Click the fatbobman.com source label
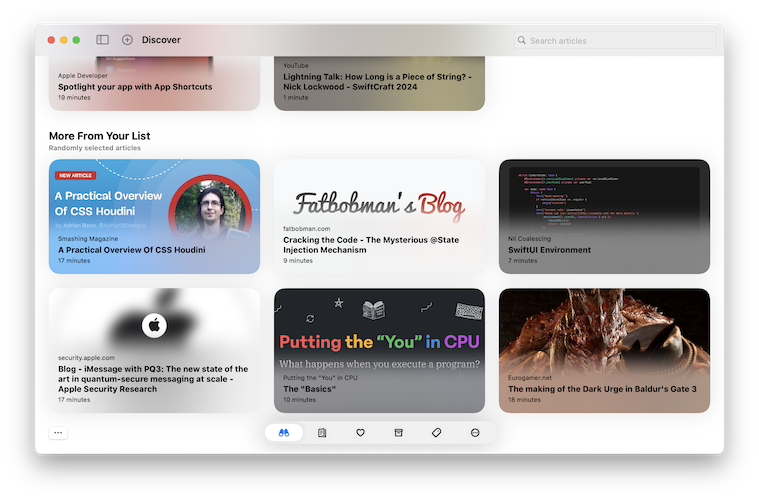 [307, 228]
